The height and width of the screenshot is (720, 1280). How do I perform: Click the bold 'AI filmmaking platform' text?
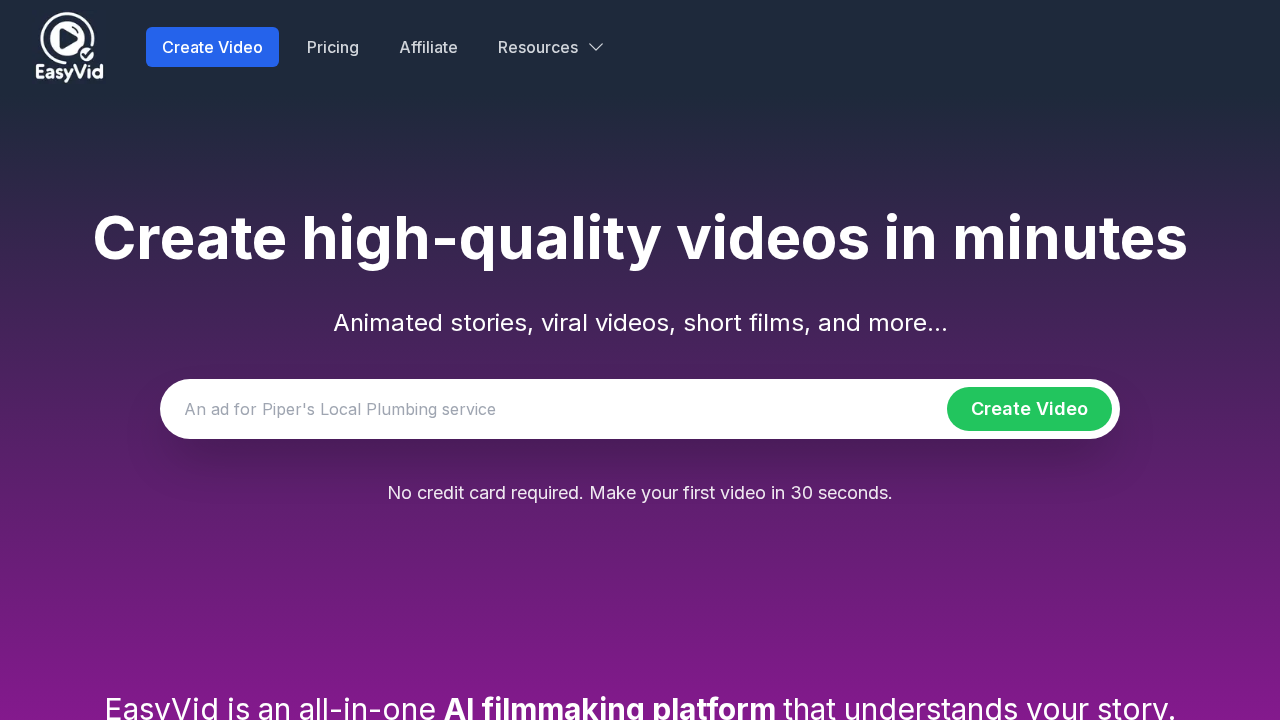pyautogui.click(x=609, y=706)
